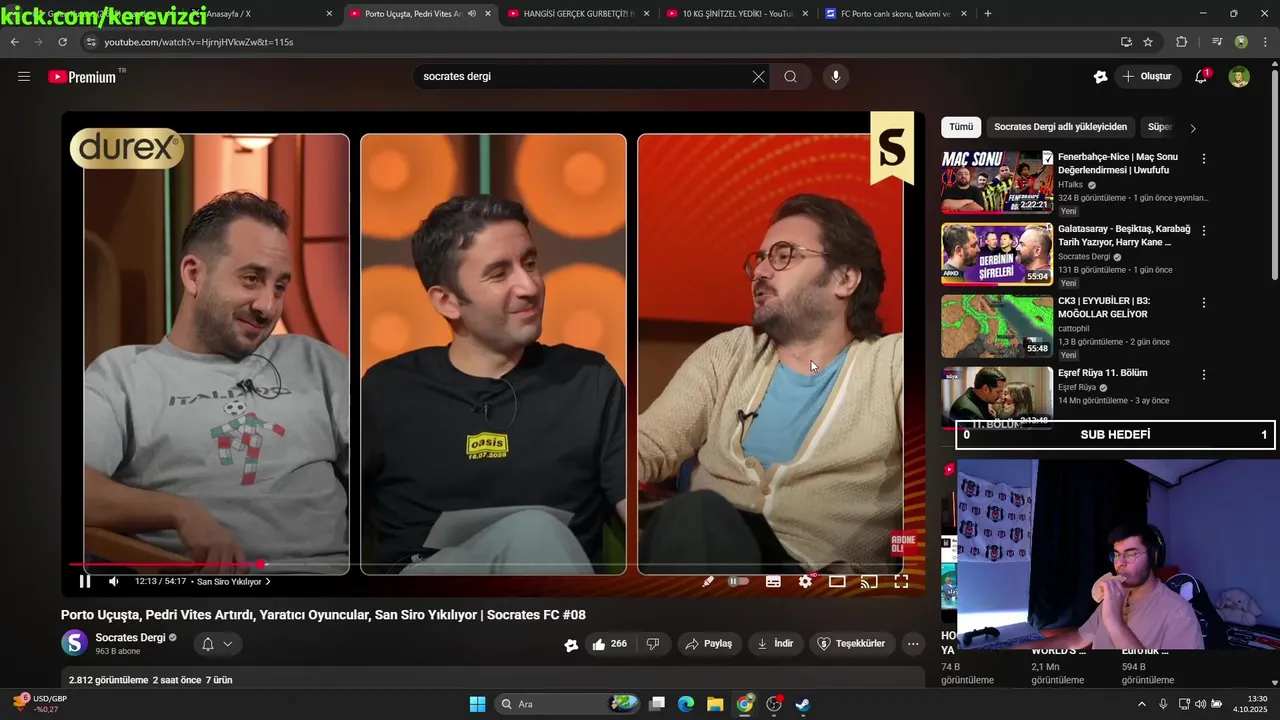Open Eşref Rüya 11. Bölüm video
Screen dimensions: 1280x720
pos(1102,373)
